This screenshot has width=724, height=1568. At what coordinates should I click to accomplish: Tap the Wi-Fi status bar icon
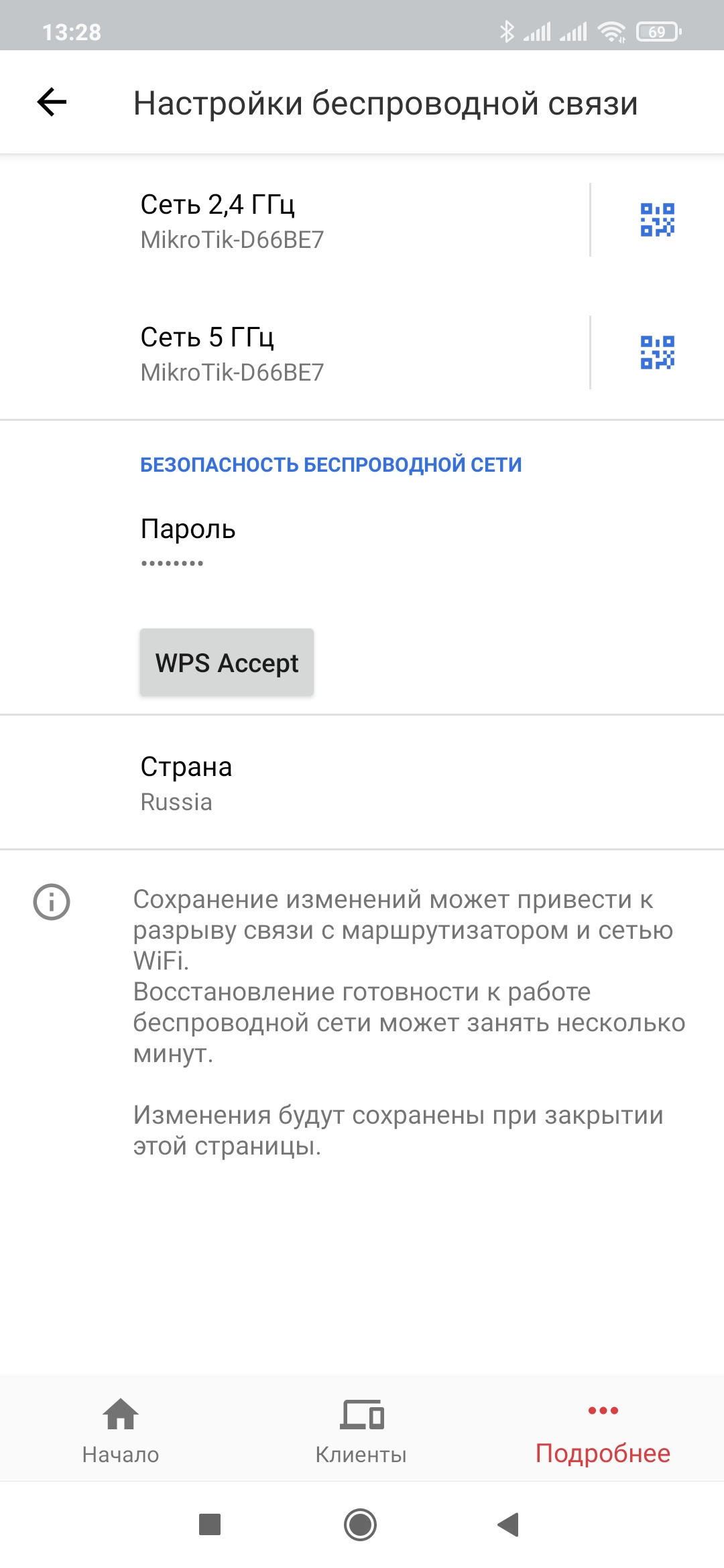(611, 31)
